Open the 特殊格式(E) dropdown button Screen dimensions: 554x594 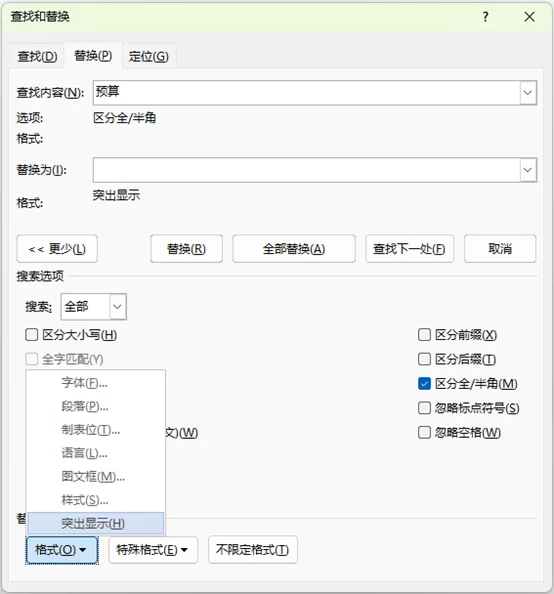coord(153,550)
